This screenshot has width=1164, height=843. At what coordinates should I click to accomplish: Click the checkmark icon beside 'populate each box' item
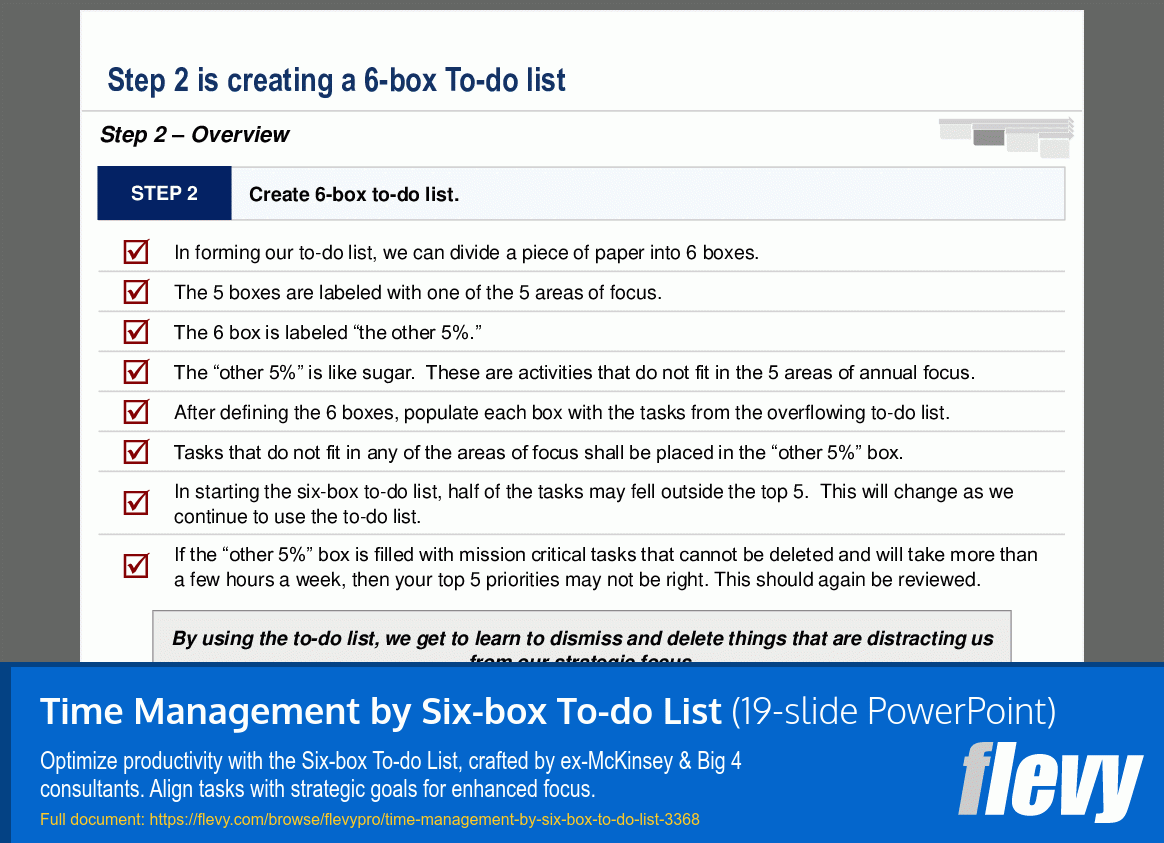(x=135, y=411)
